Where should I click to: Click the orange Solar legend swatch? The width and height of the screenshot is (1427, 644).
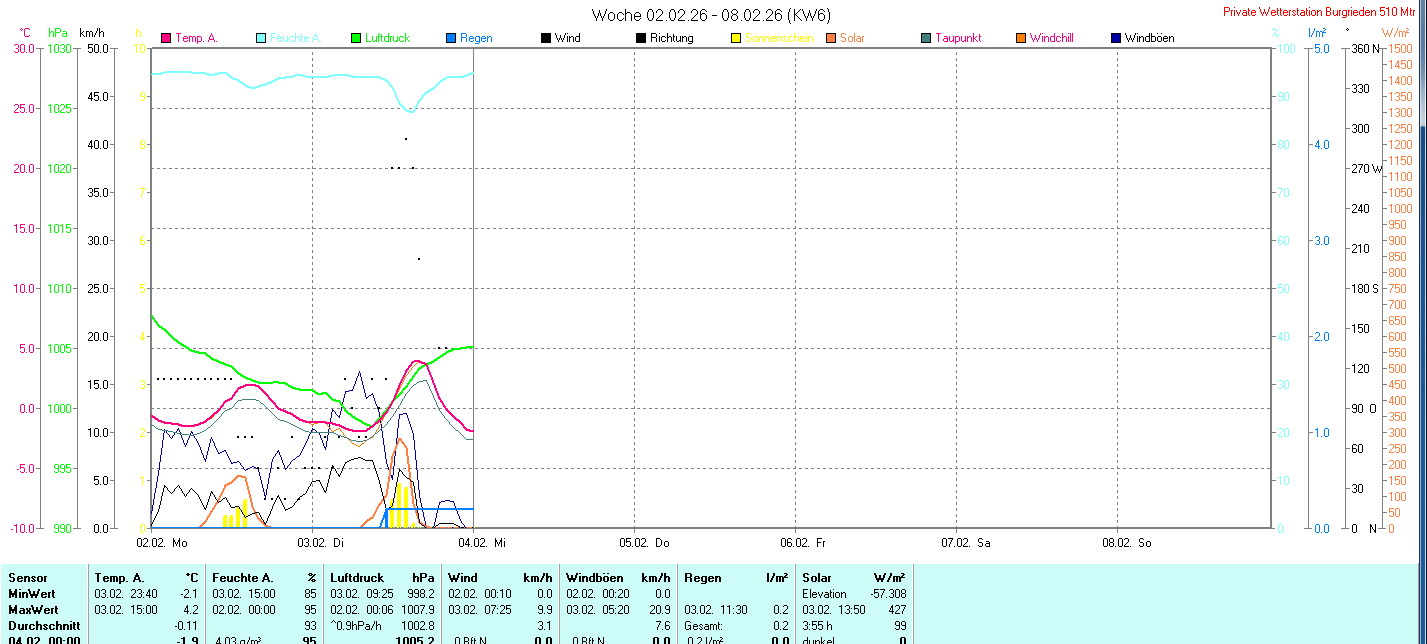(831, 38)
